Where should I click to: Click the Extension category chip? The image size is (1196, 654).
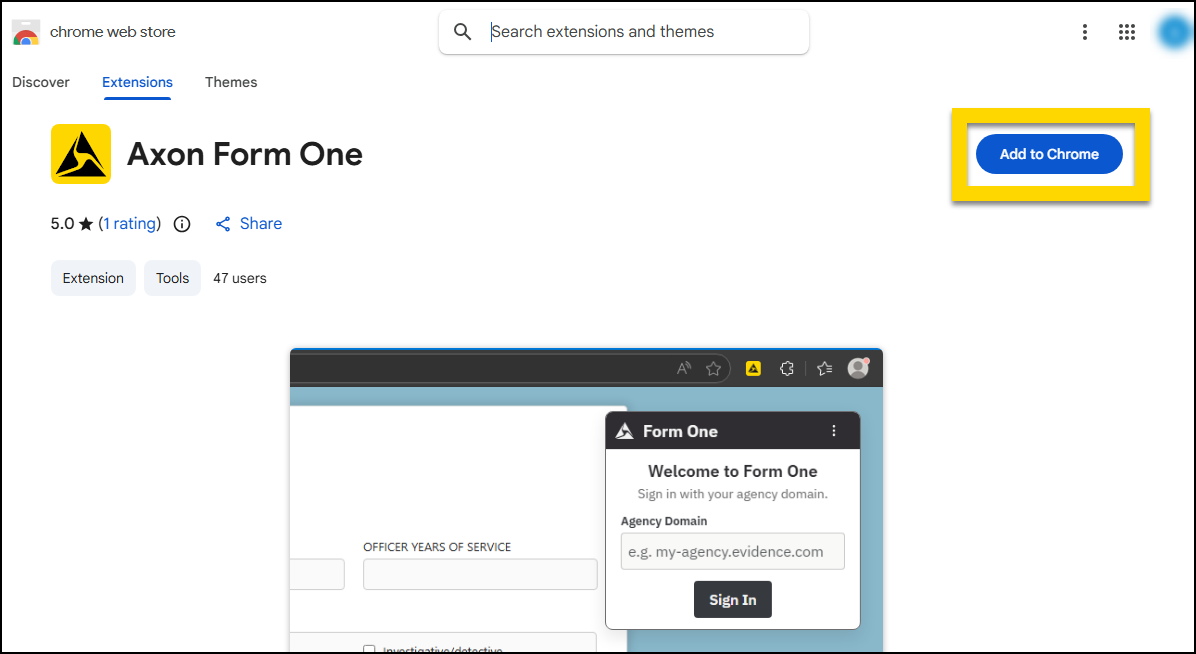point(93,278)
